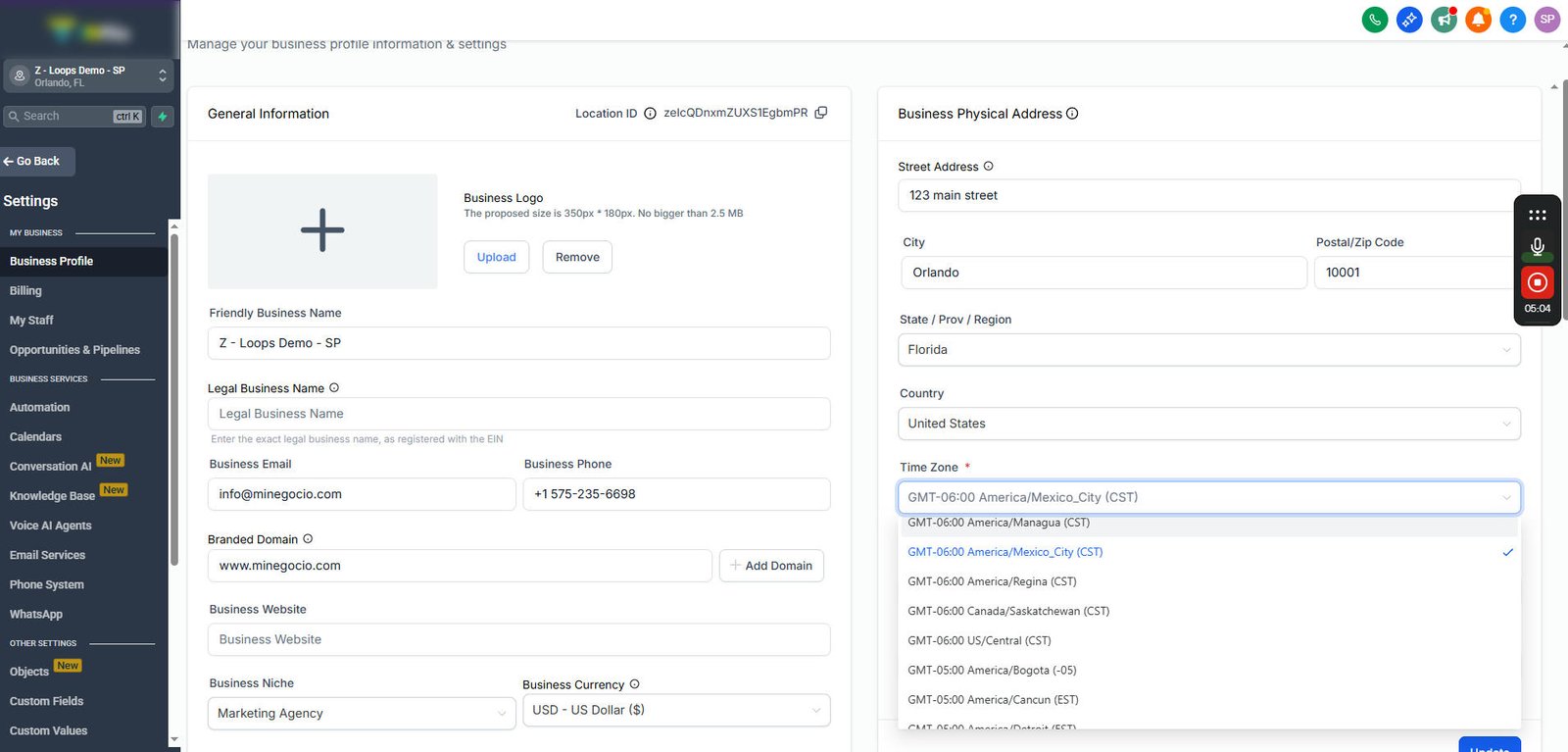The height and width of the screenshot is (752, 1568).
Task: Open the orange notifications bell
Action: tap(1478, 19)
